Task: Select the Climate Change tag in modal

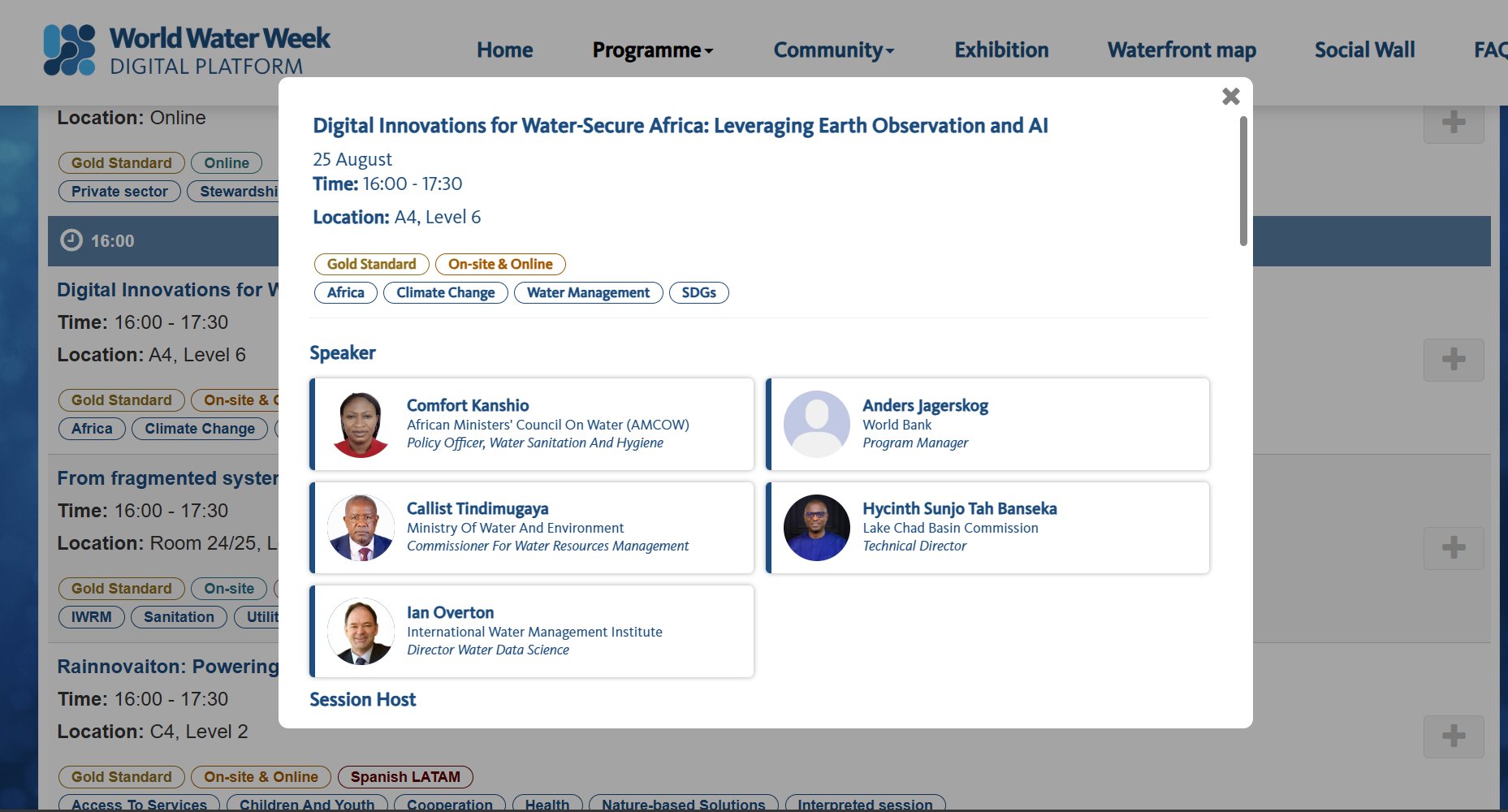Action: tap(445, 292)
